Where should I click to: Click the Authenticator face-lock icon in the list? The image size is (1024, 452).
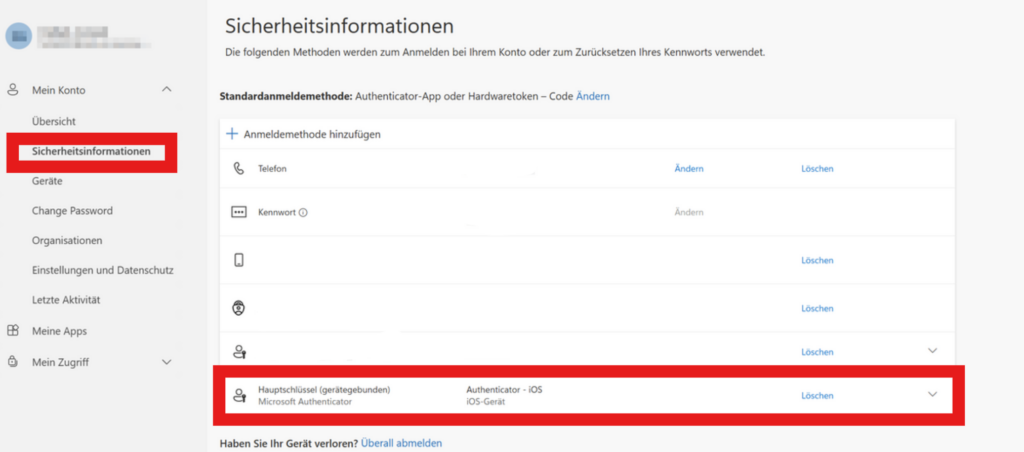(x=238, y=306)
